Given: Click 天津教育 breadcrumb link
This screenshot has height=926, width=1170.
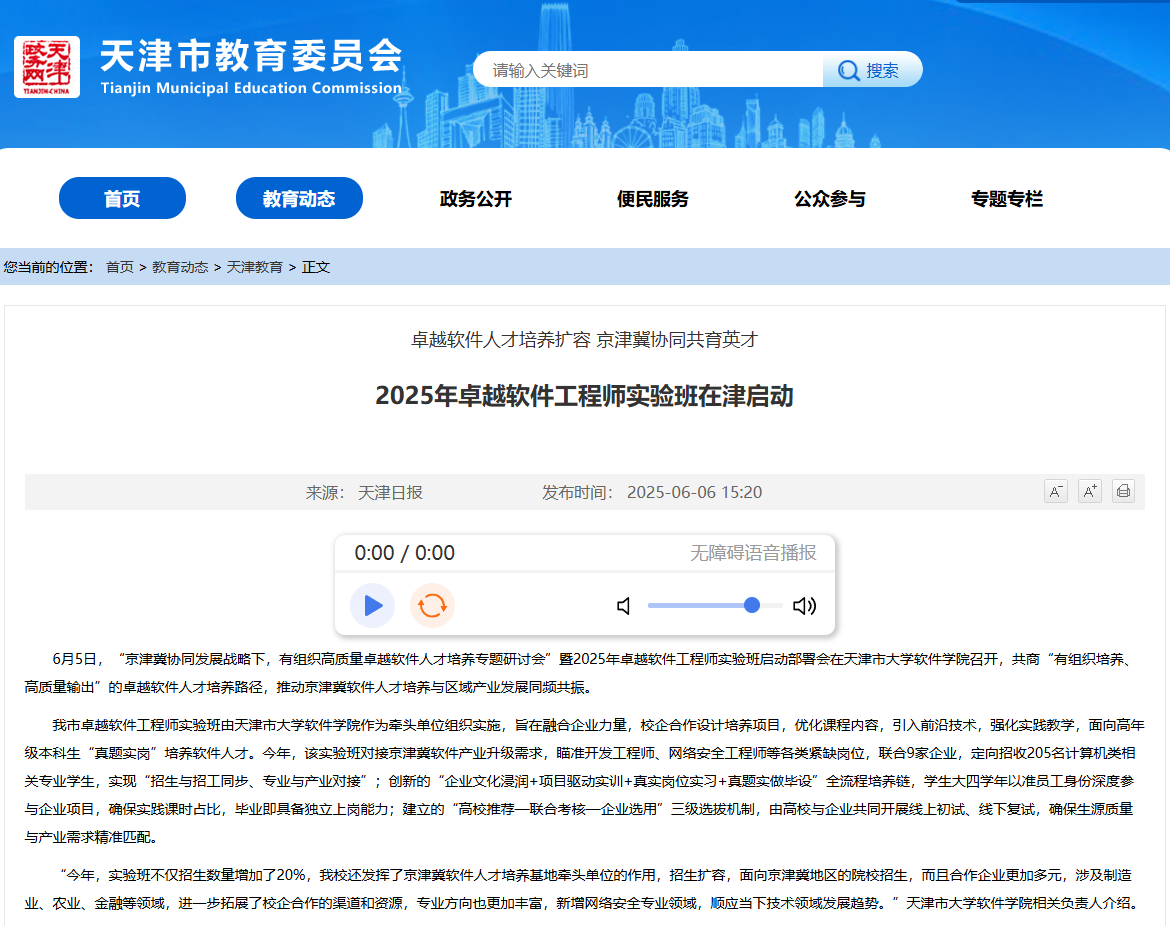Looking at the screenshot, I should pyautogui.click(x=255, y=267).
